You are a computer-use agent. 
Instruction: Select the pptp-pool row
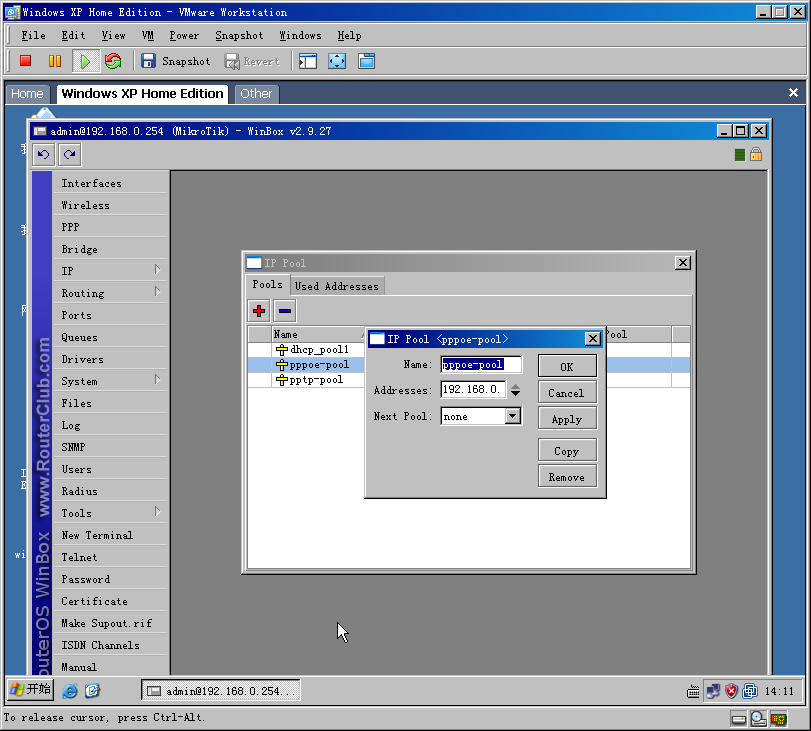(306, 380)
